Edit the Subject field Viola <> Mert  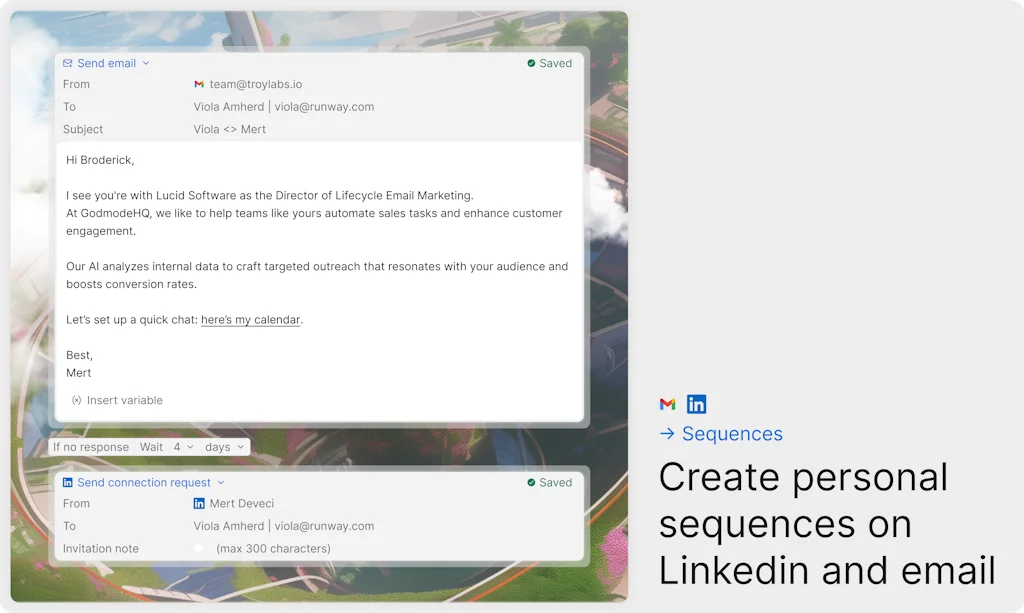coord(229,129)
